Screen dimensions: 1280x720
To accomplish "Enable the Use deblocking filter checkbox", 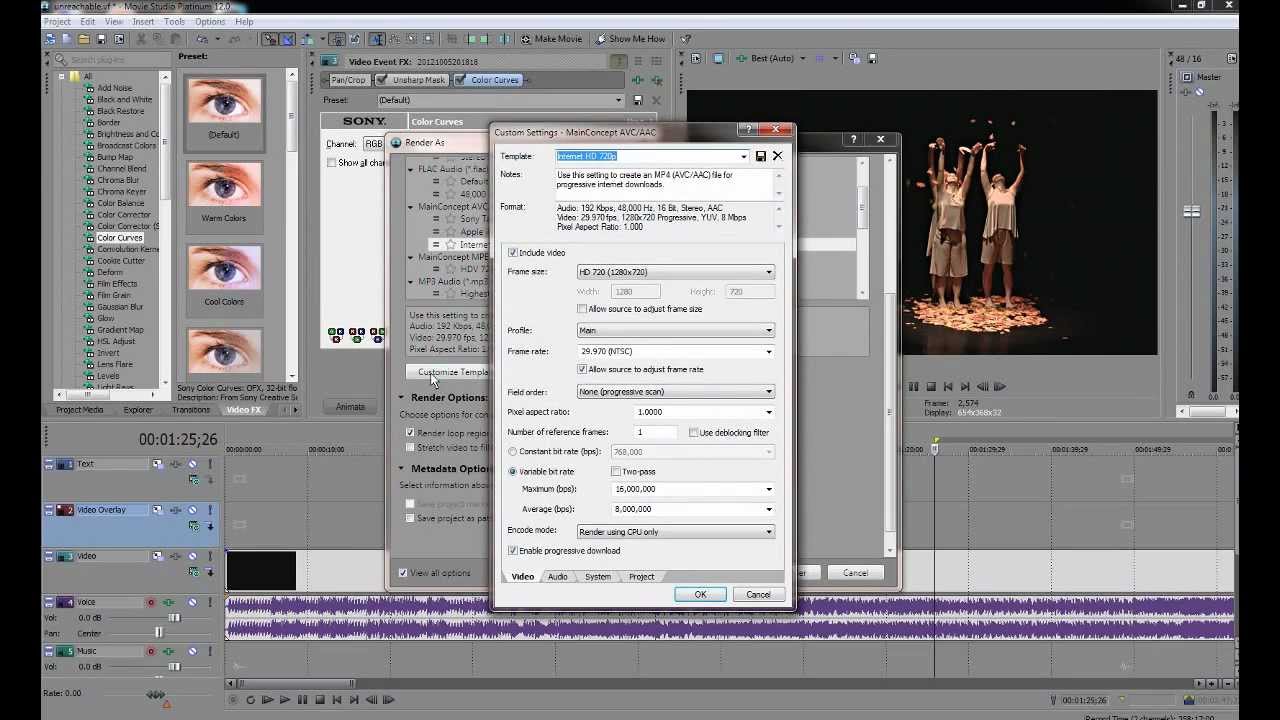I will [x=693, y=433].
